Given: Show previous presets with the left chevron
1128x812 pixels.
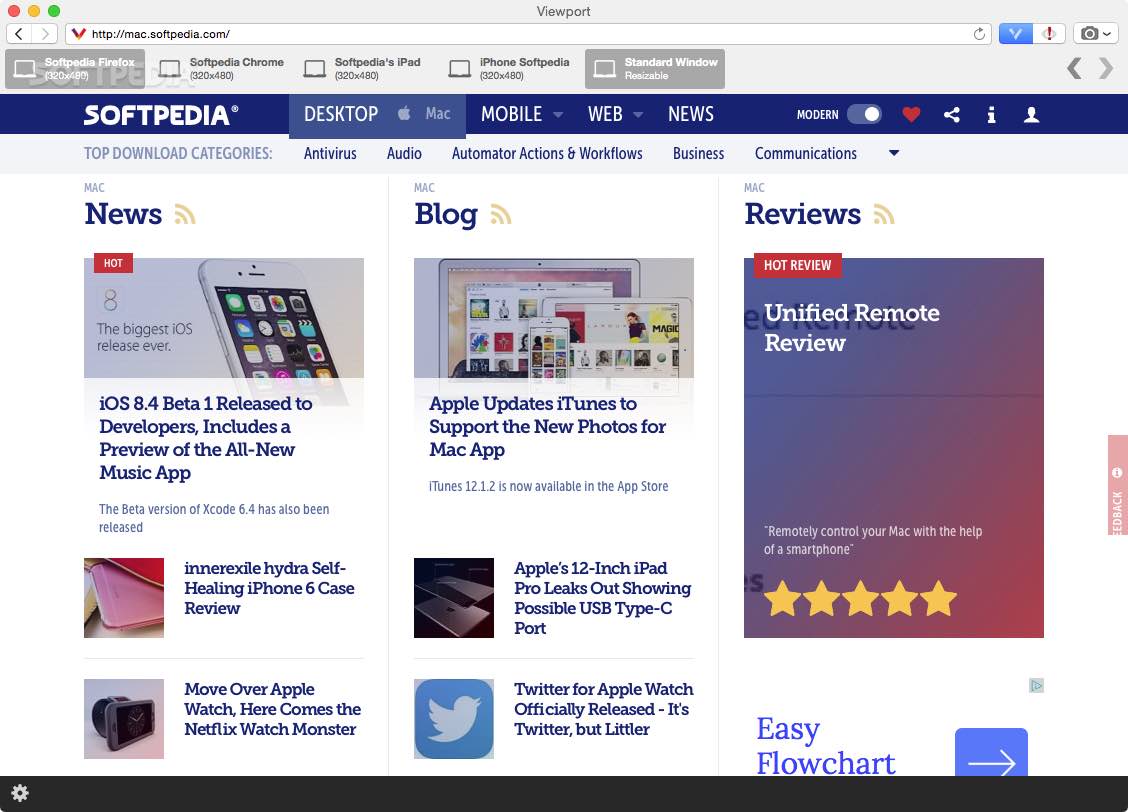Looking at the screenshot, I should coord(1074,69).
